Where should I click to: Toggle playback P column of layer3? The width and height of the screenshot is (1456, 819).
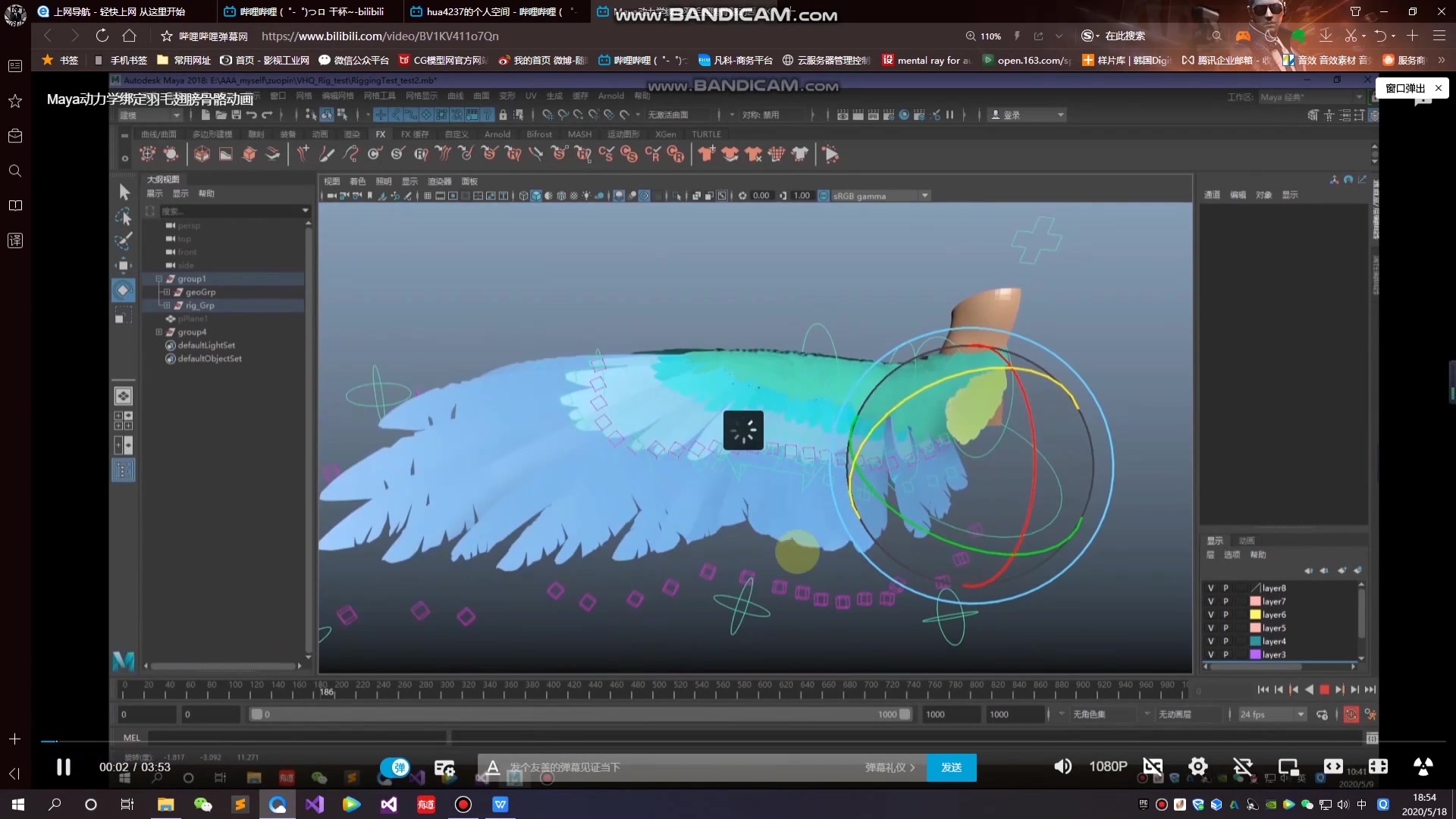click(x=1225, y=654)
